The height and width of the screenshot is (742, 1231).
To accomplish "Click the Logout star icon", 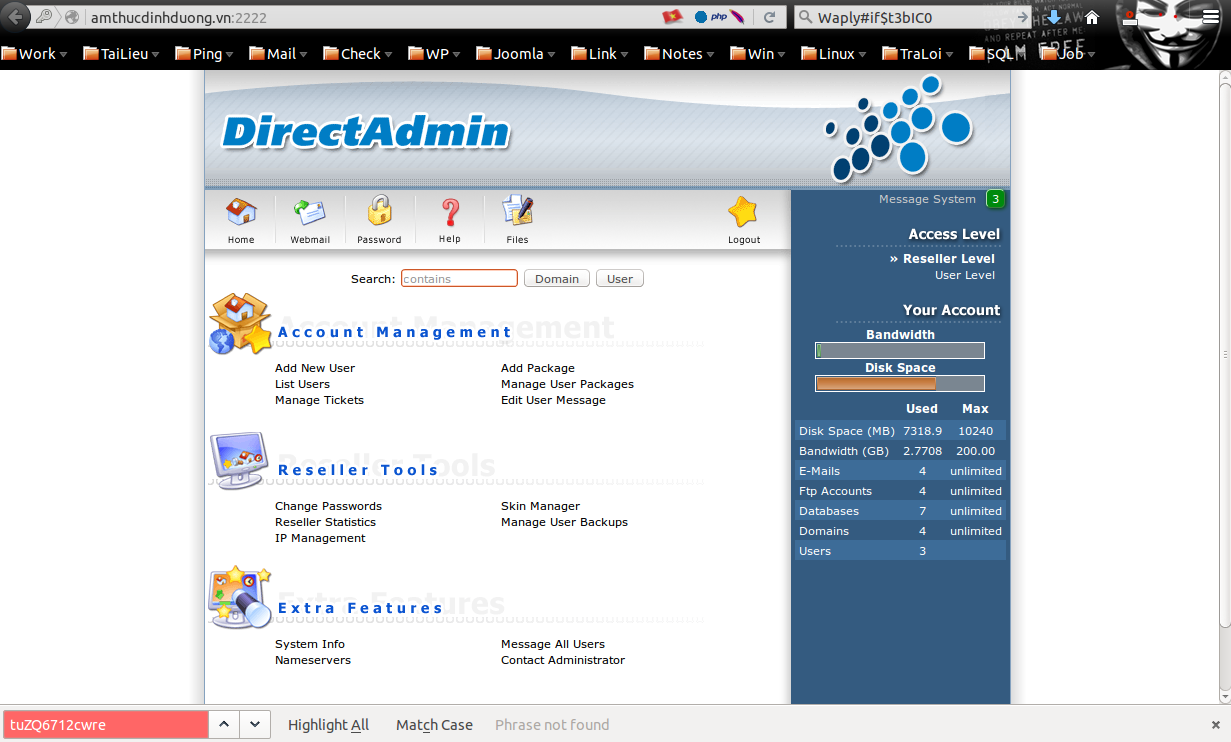I will (743, 212).
